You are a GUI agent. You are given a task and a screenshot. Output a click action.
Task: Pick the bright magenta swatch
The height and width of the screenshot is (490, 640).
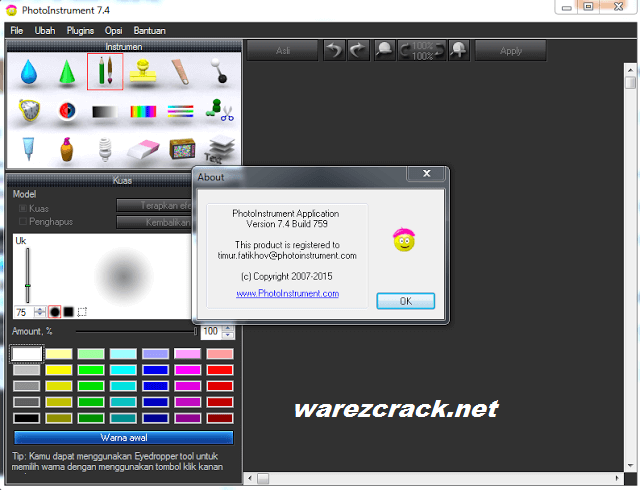pos(188,370)
